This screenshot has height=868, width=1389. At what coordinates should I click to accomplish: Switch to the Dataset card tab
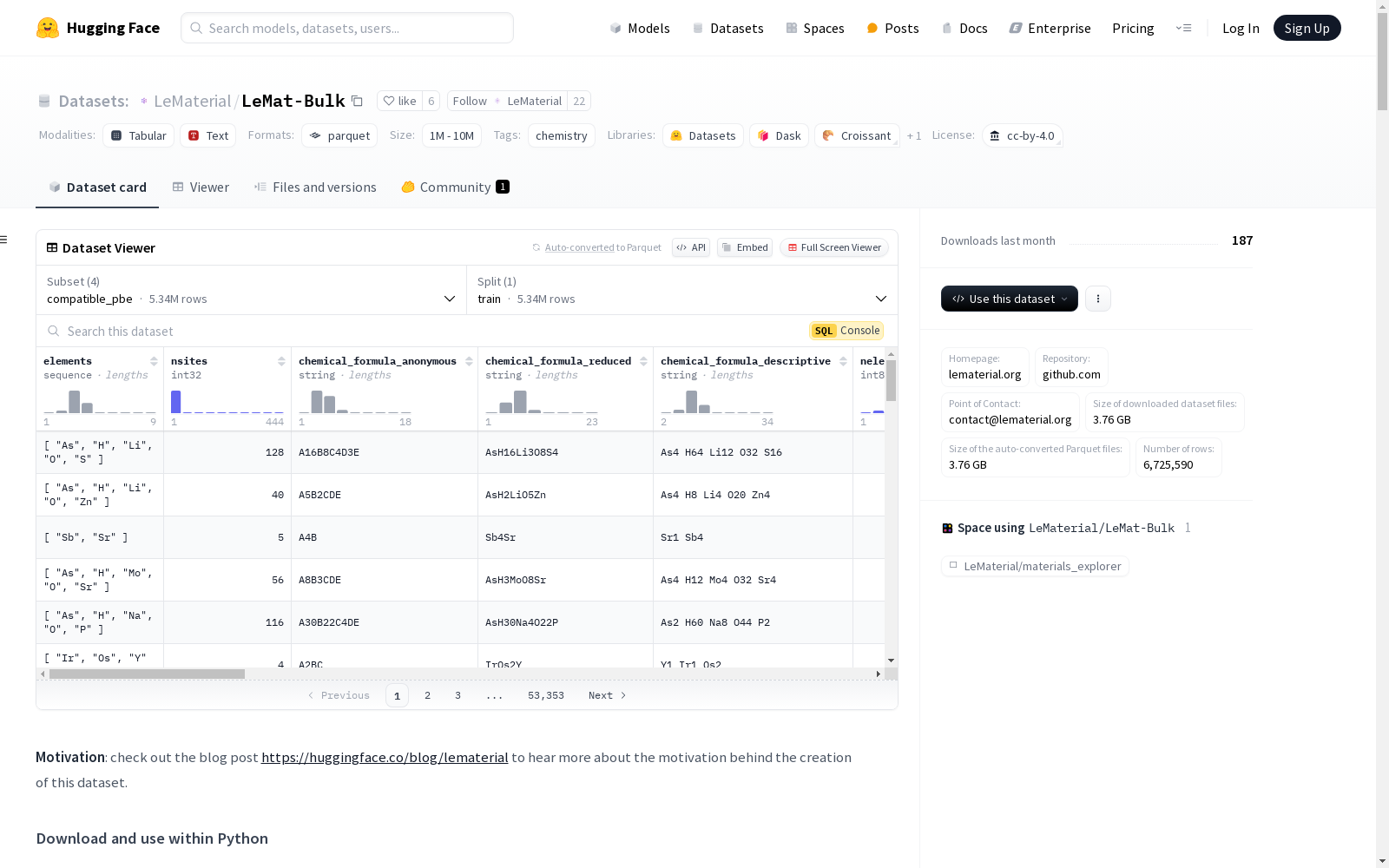click(97, 187)
